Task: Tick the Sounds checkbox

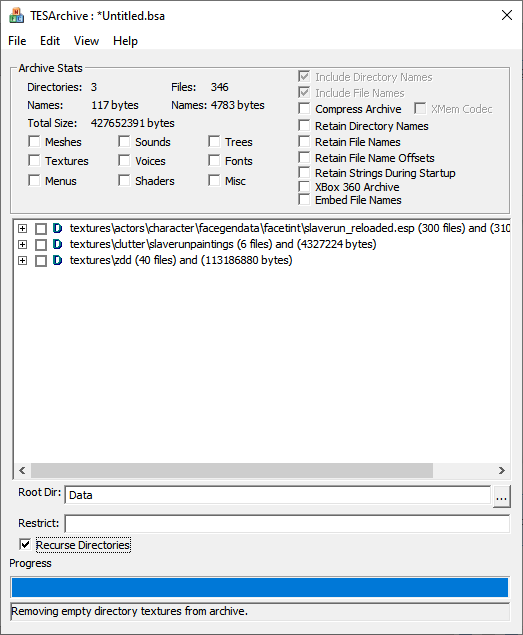Action: tap(124, 142)
